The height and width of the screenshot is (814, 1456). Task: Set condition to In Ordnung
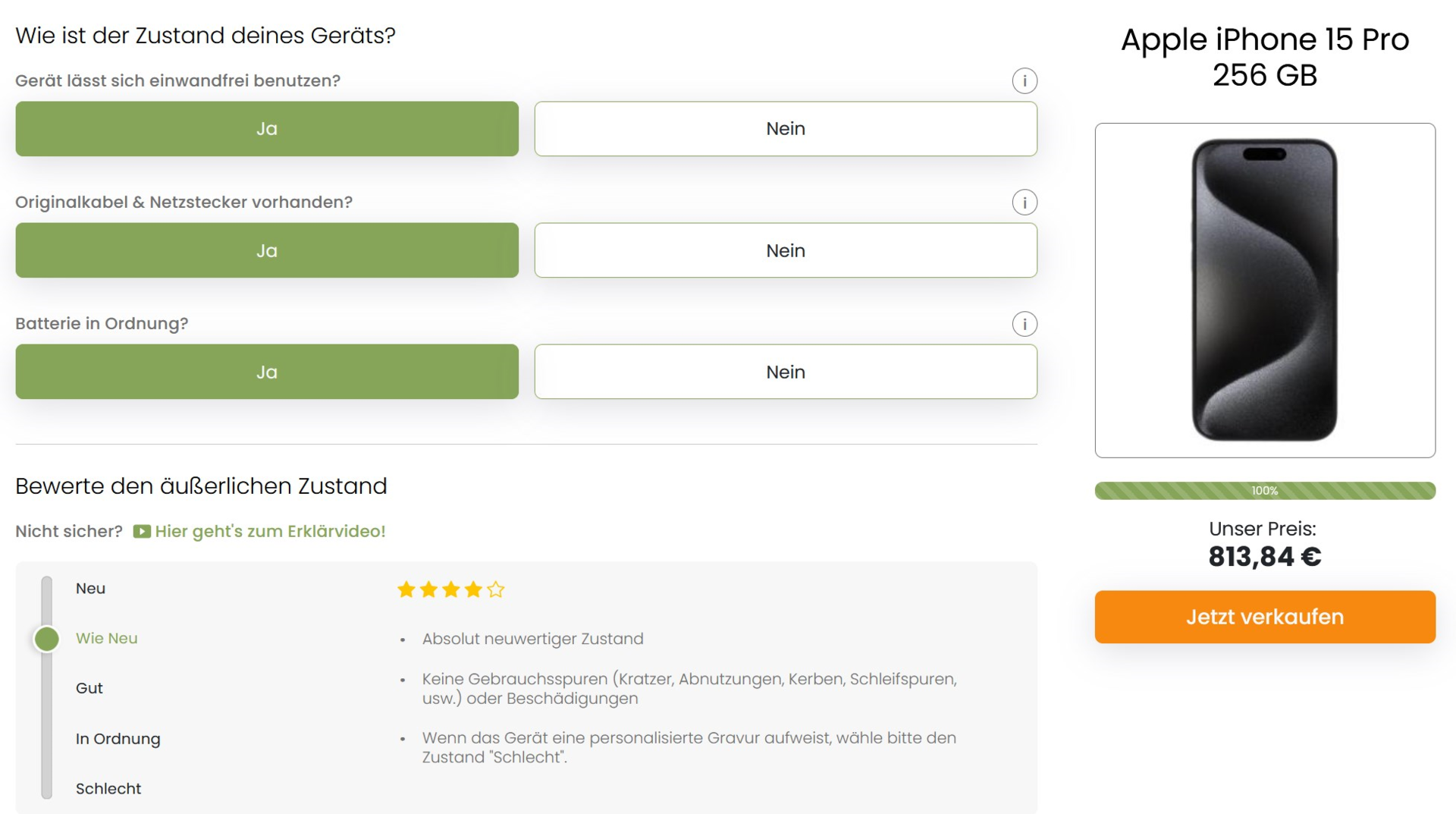pyautogui.click(x=118, y=739)
